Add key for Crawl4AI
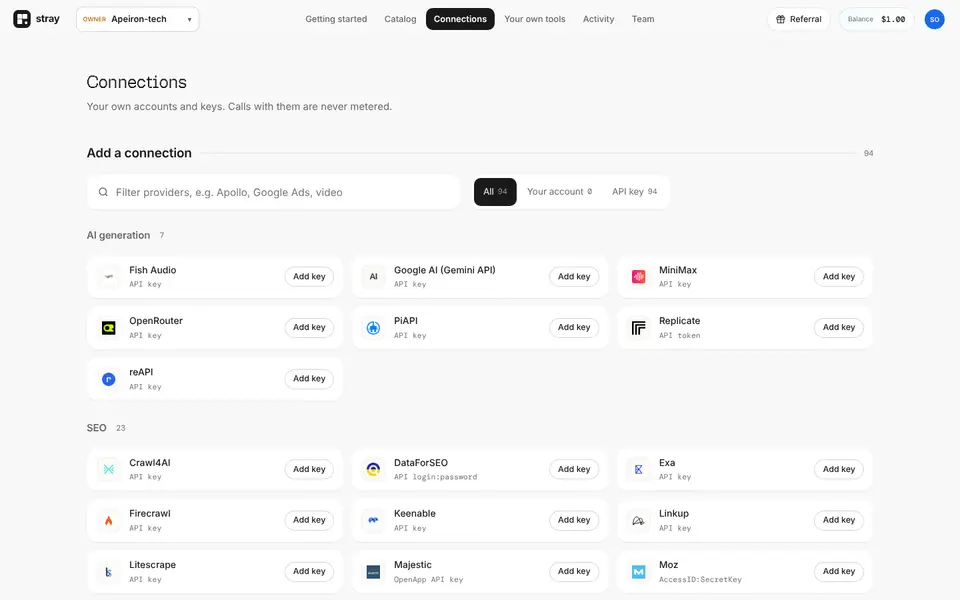960x600 pixels. click(x=309, y=469)
